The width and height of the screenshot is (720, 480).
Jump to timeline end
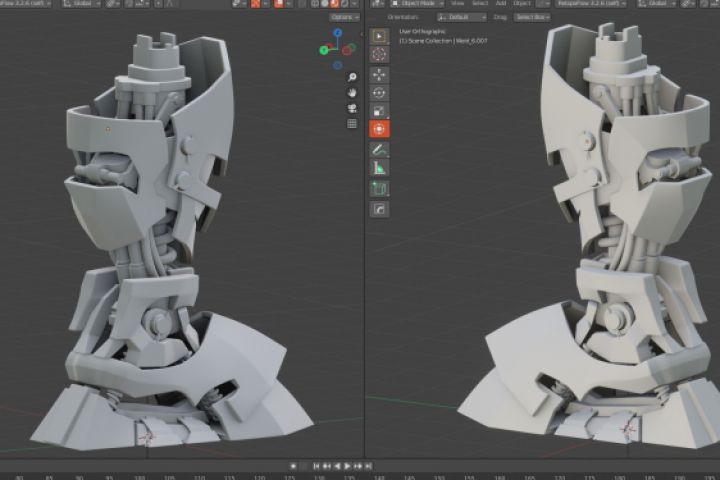pos(368,466)
